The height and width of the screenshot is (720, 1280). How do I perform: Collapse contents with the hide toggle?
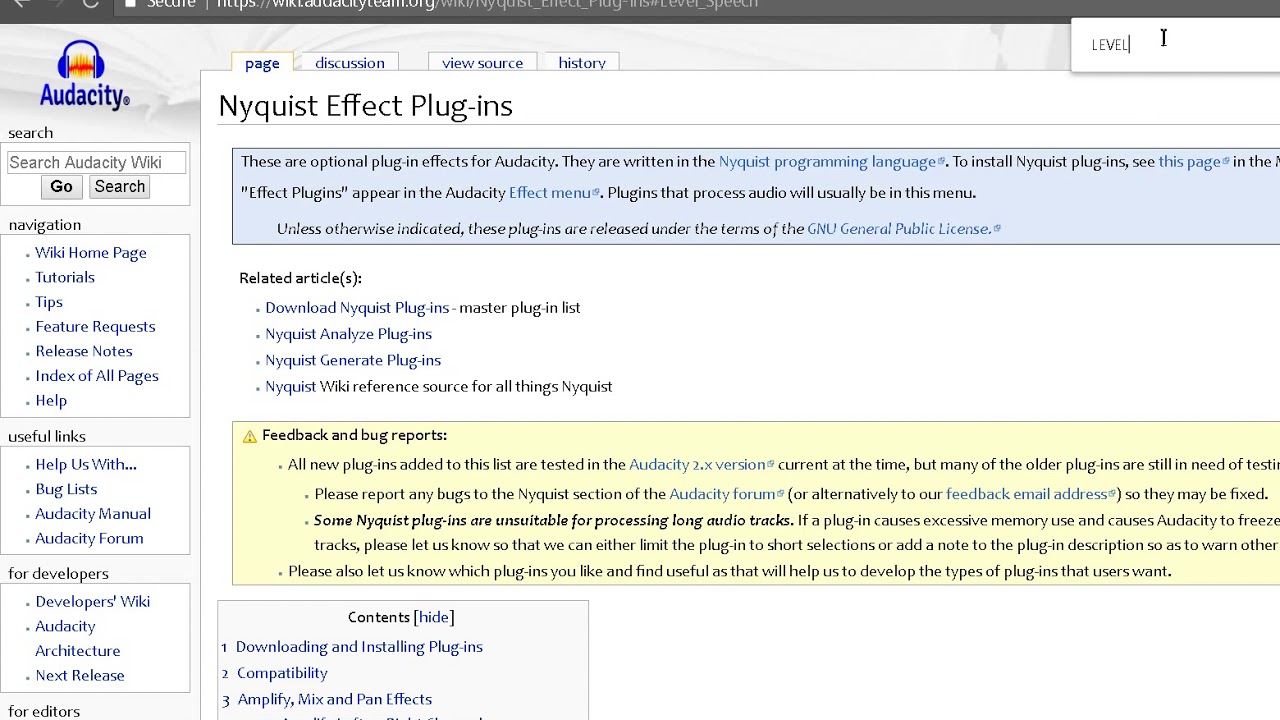[x=433, y=618]
